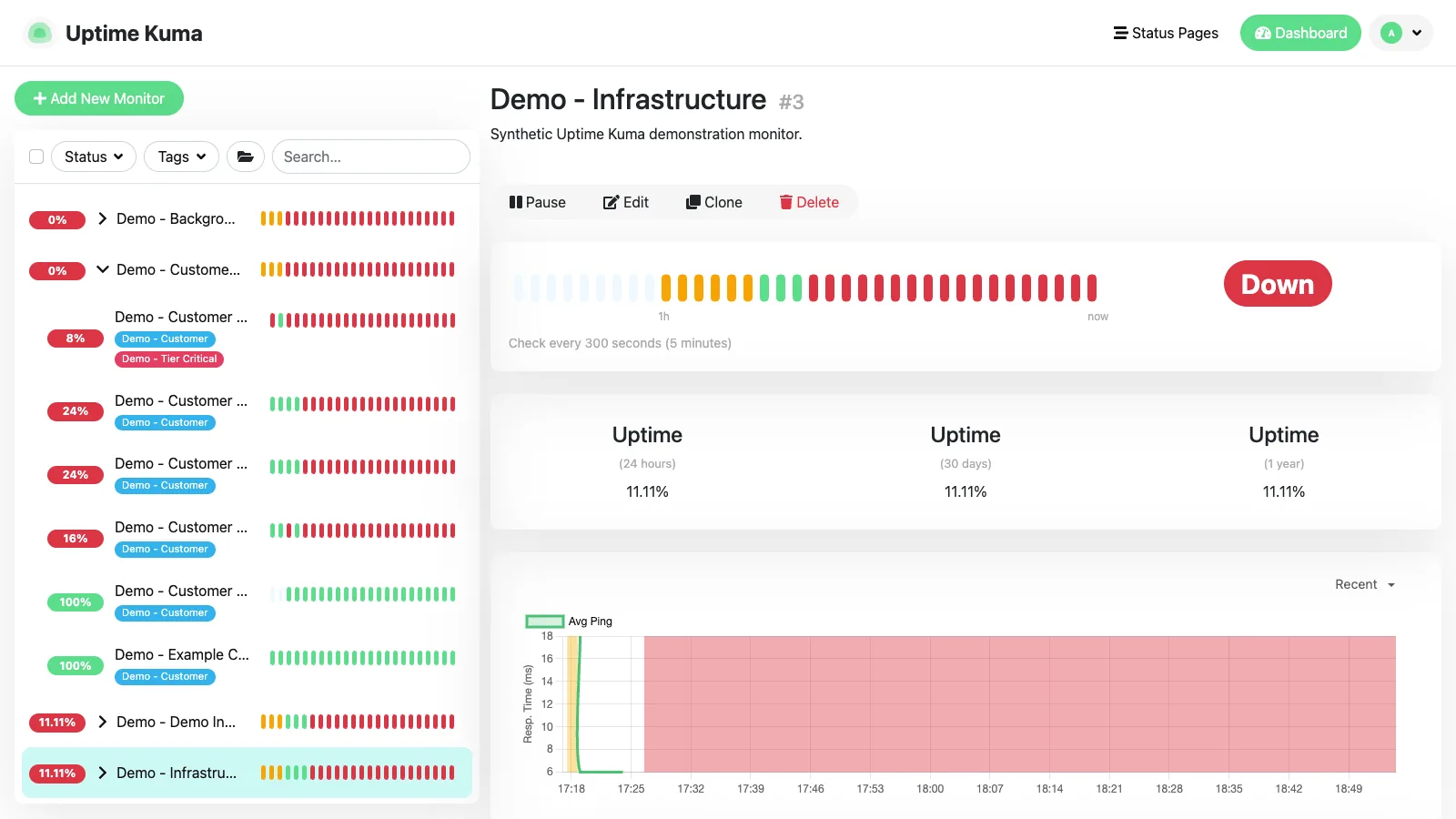Click the 1 year uptime value 11.11%
1456x819 pixels.
[x=1283, y=491]
